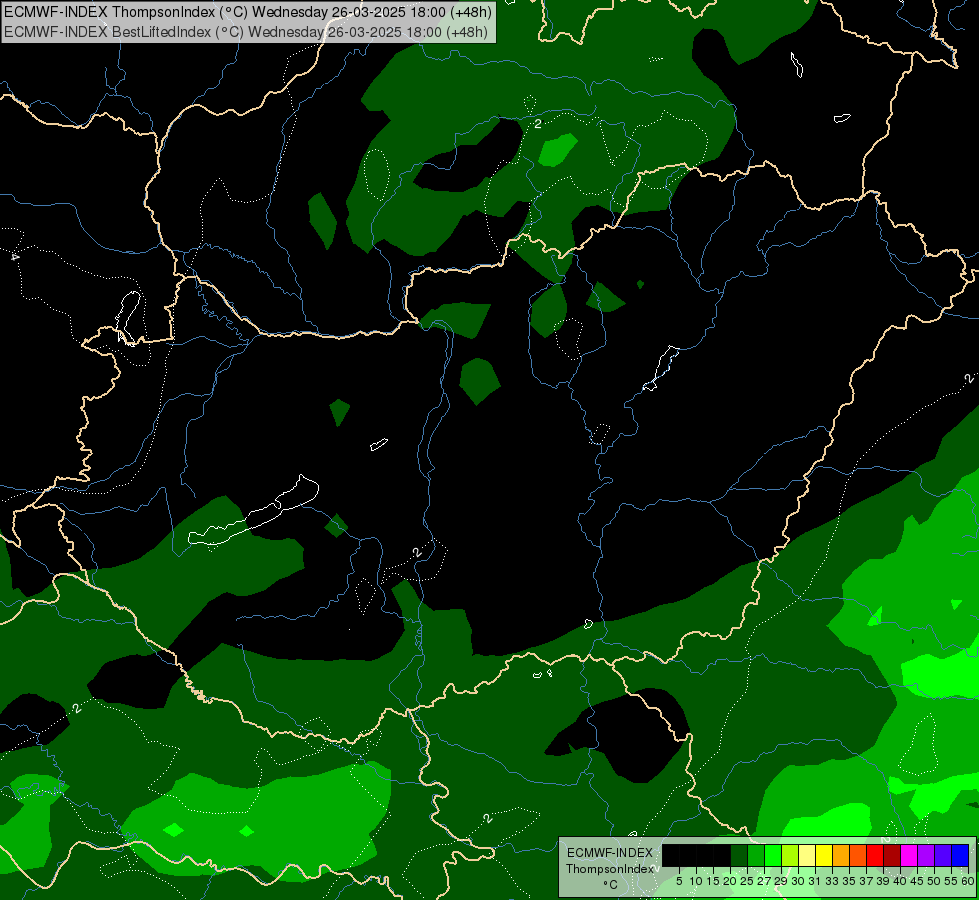Screen dimensions: 979x900
Task: Click the legend tick value 60
Action: point(968,881)
